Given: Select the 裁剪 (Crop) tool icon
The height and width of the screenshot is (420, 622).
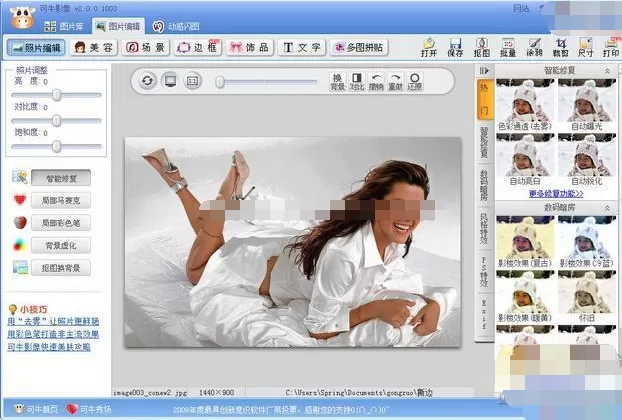Looking at the screenshot, I should [x=561, y=47].
